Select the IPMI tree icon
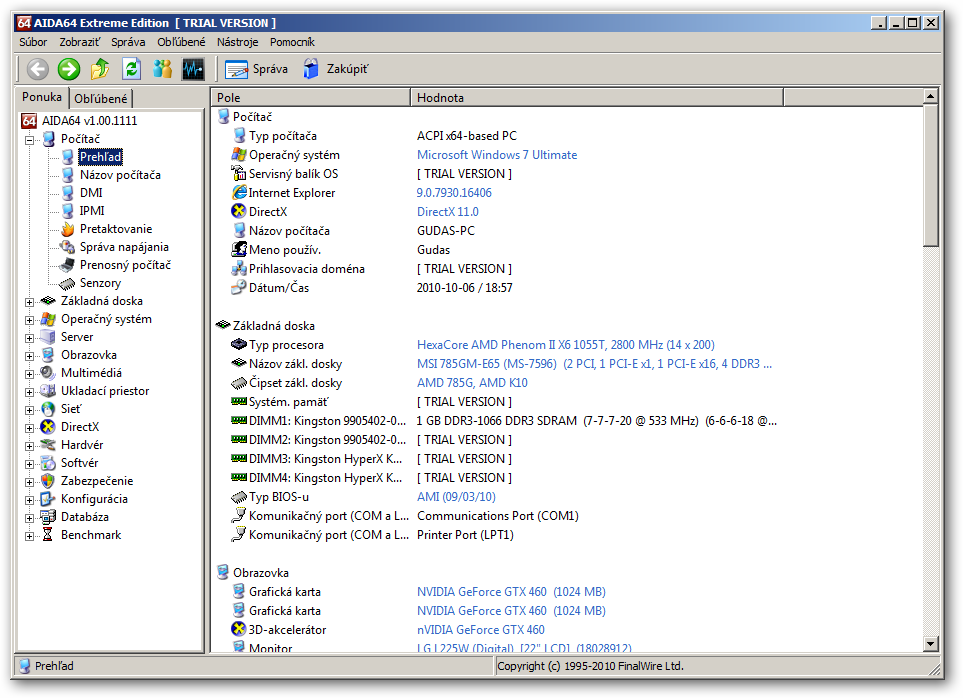 pyautogui.click(x=68, y=211)
